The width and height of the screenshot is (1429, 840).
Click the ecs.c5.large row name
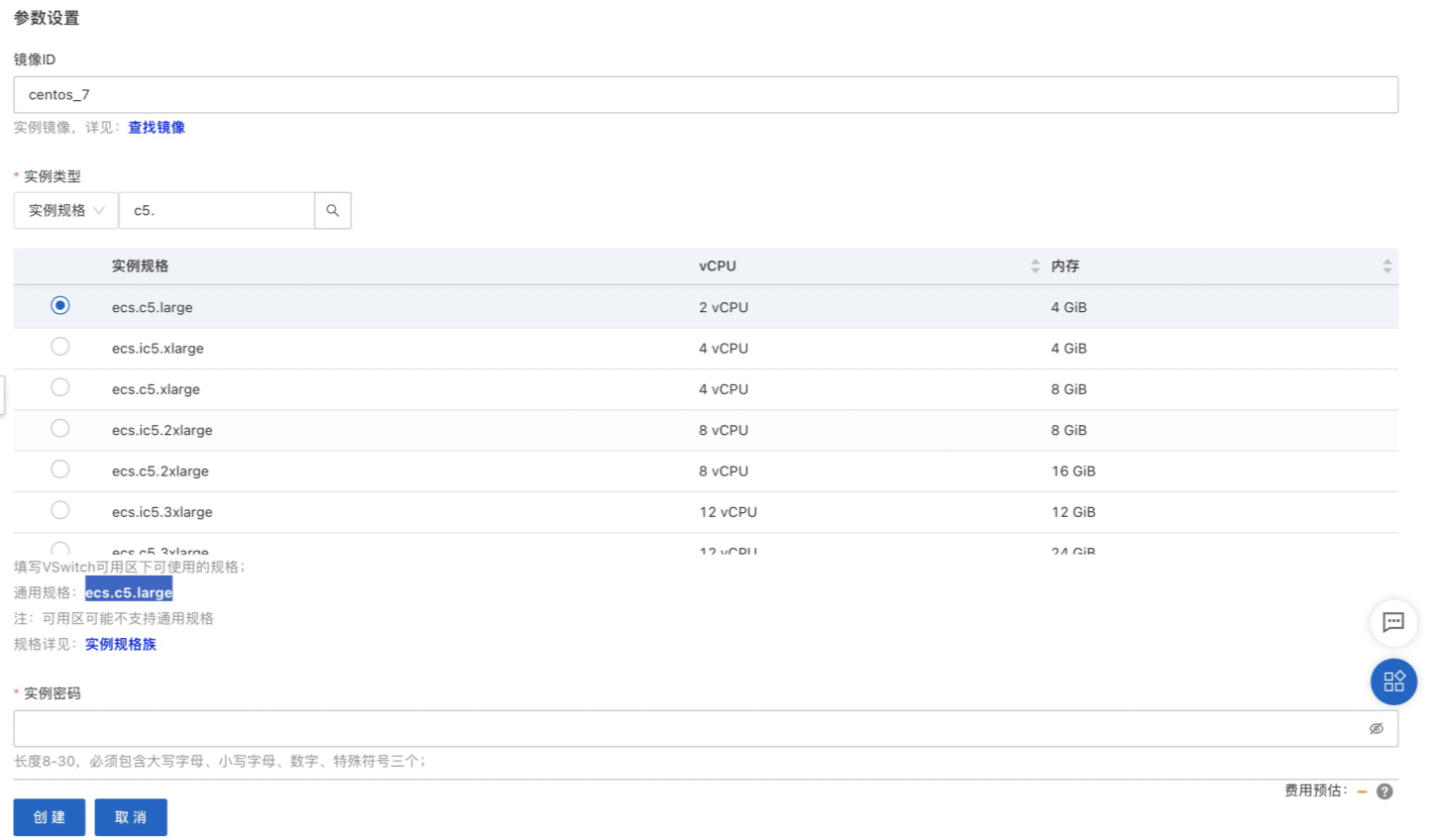click(x=153, y=307)
